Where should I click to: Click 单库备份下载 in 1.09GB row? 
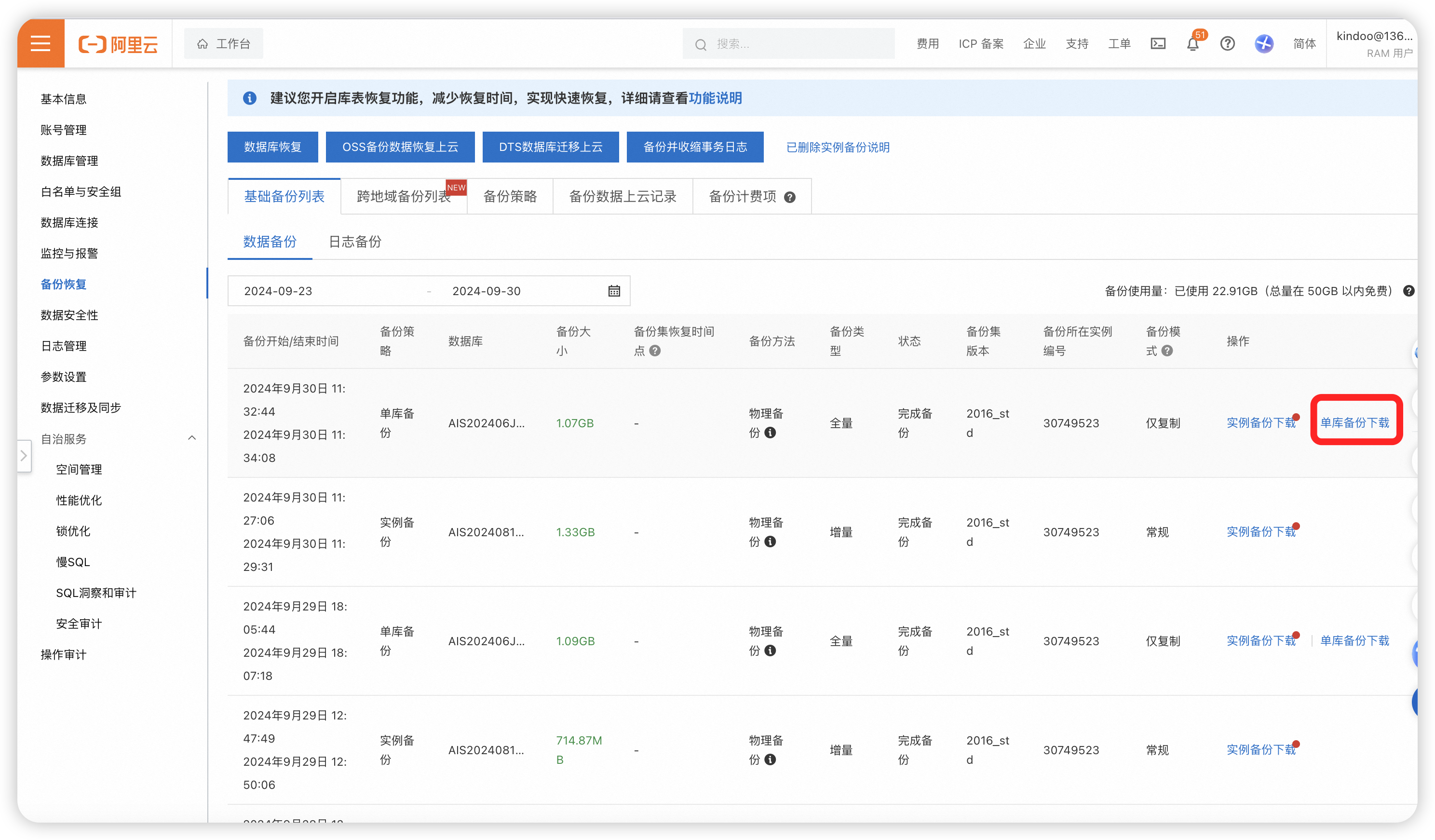[x=1354, y=641]
